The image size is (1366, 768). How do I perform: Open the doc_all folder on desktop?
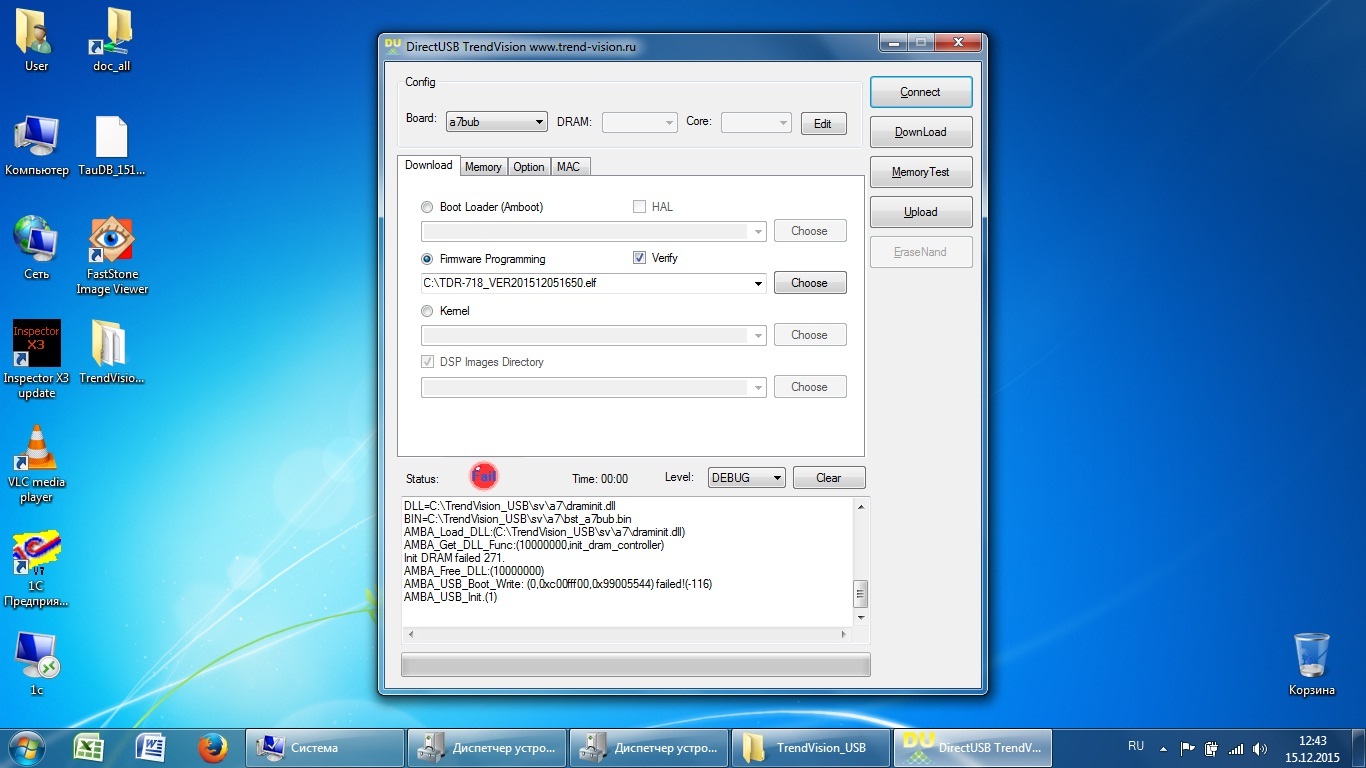click(111, 35)
